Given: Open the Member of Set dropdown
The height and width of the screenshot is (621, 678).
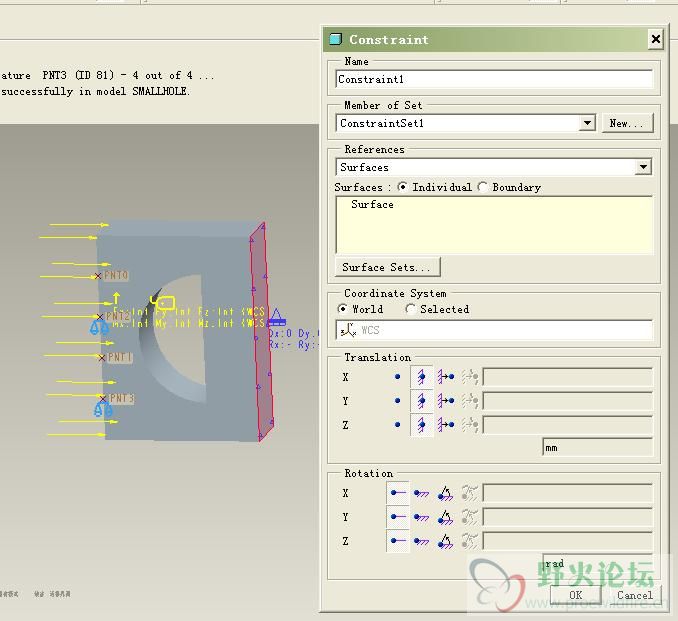Looking at the screenshot, I should tap(587, 123).
